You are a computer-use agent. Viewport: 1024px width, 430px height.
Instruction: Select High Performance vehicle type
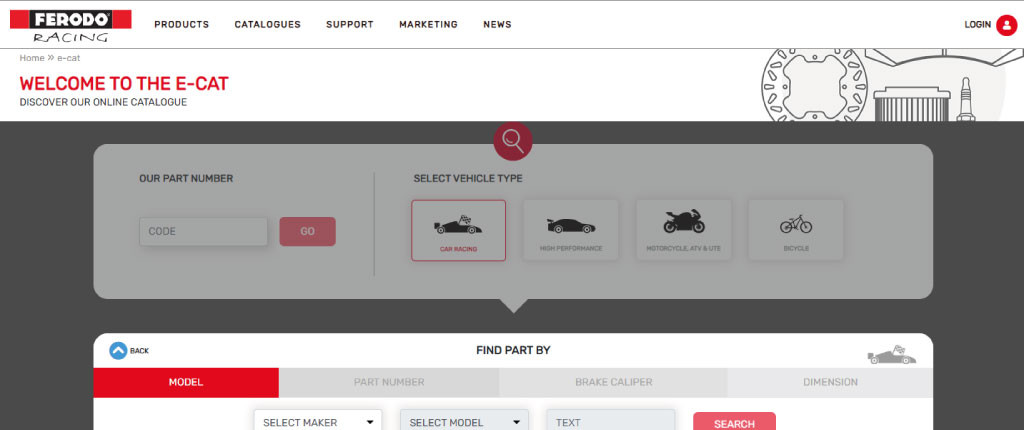click(x=571, y=231)
